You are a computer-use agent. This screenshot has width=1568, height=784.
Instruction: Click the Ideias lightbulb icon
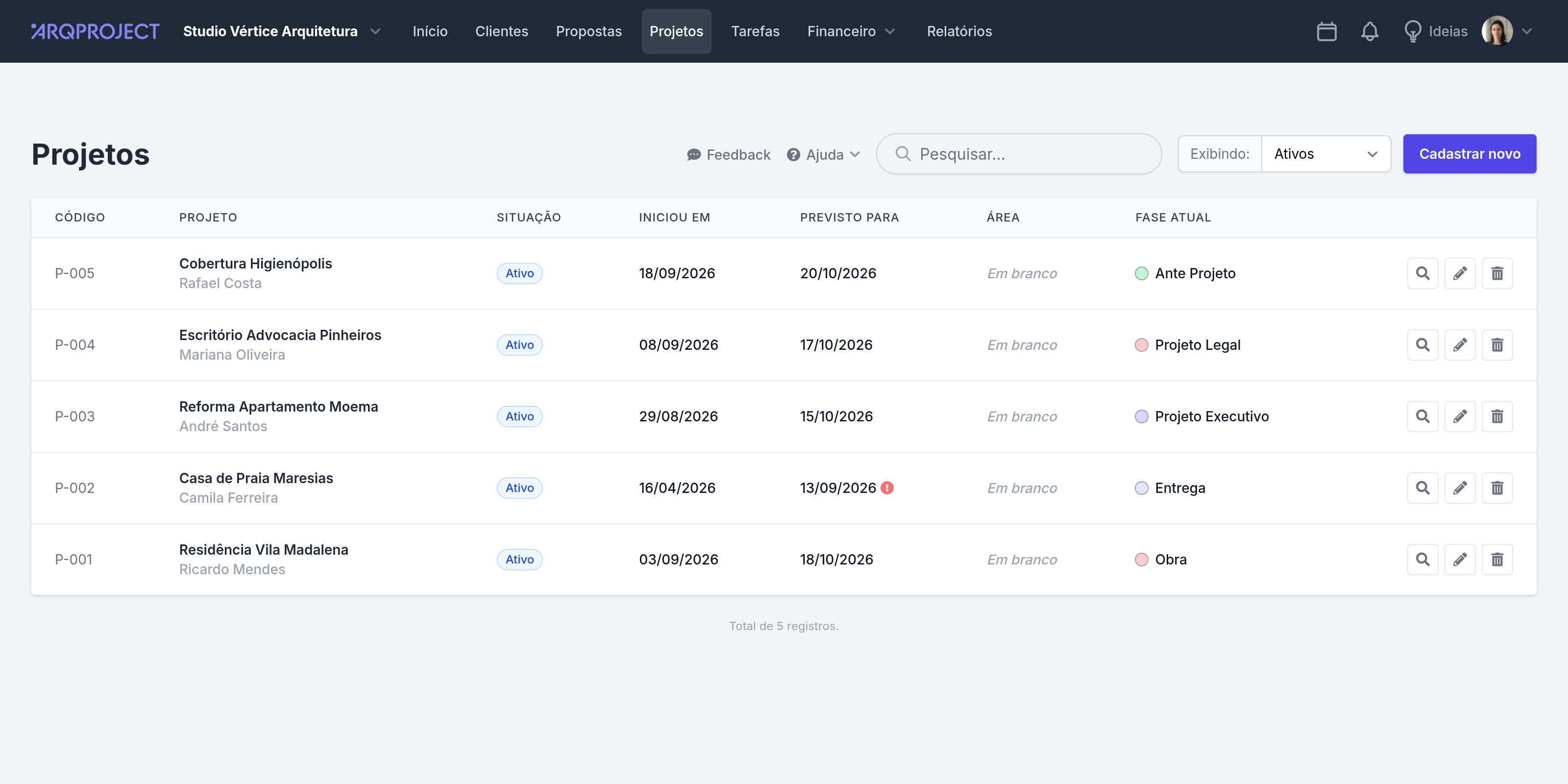[1412, 31]
